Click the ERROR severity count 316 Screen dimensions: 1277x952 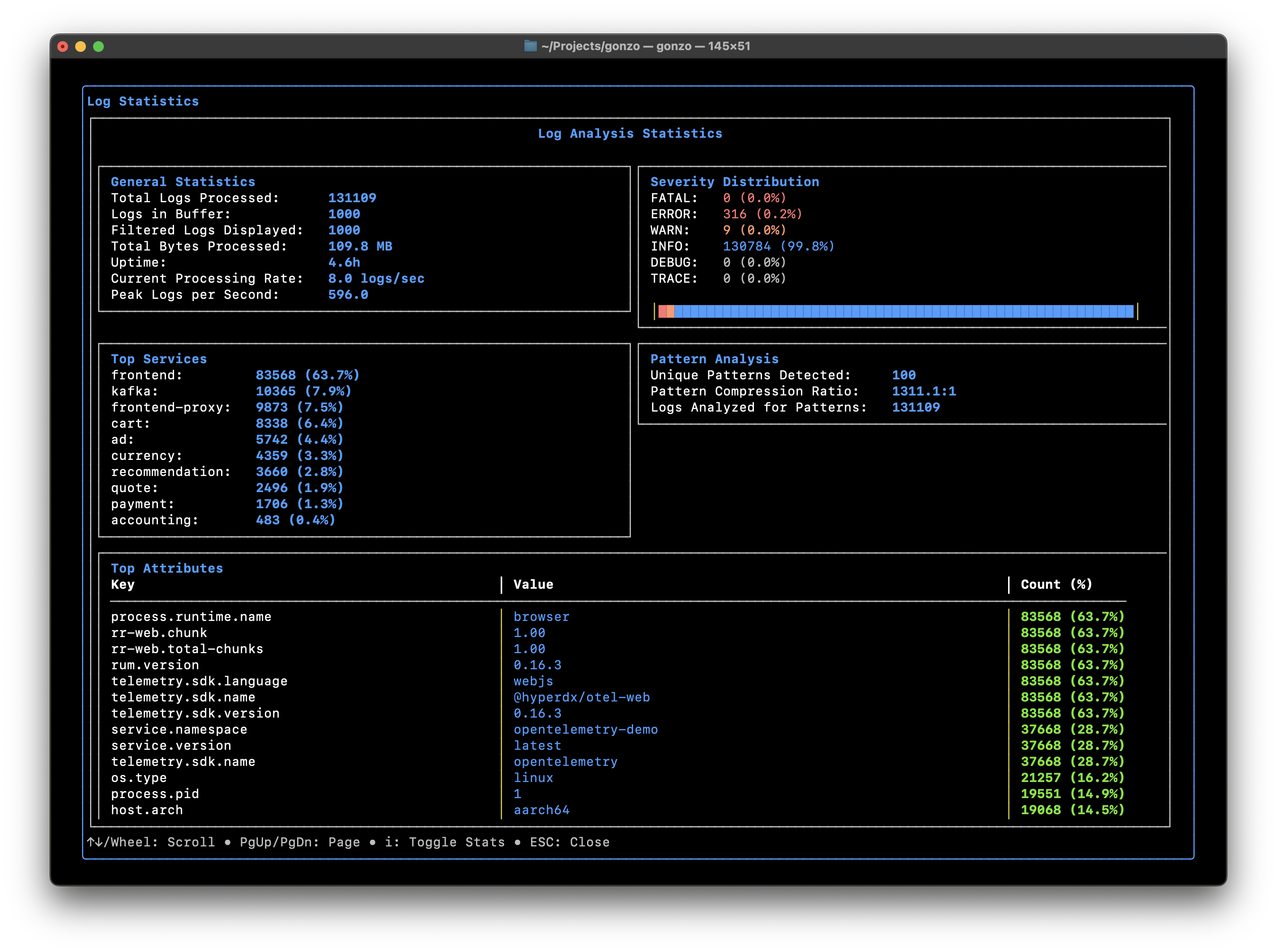click(x=734, y=214)
